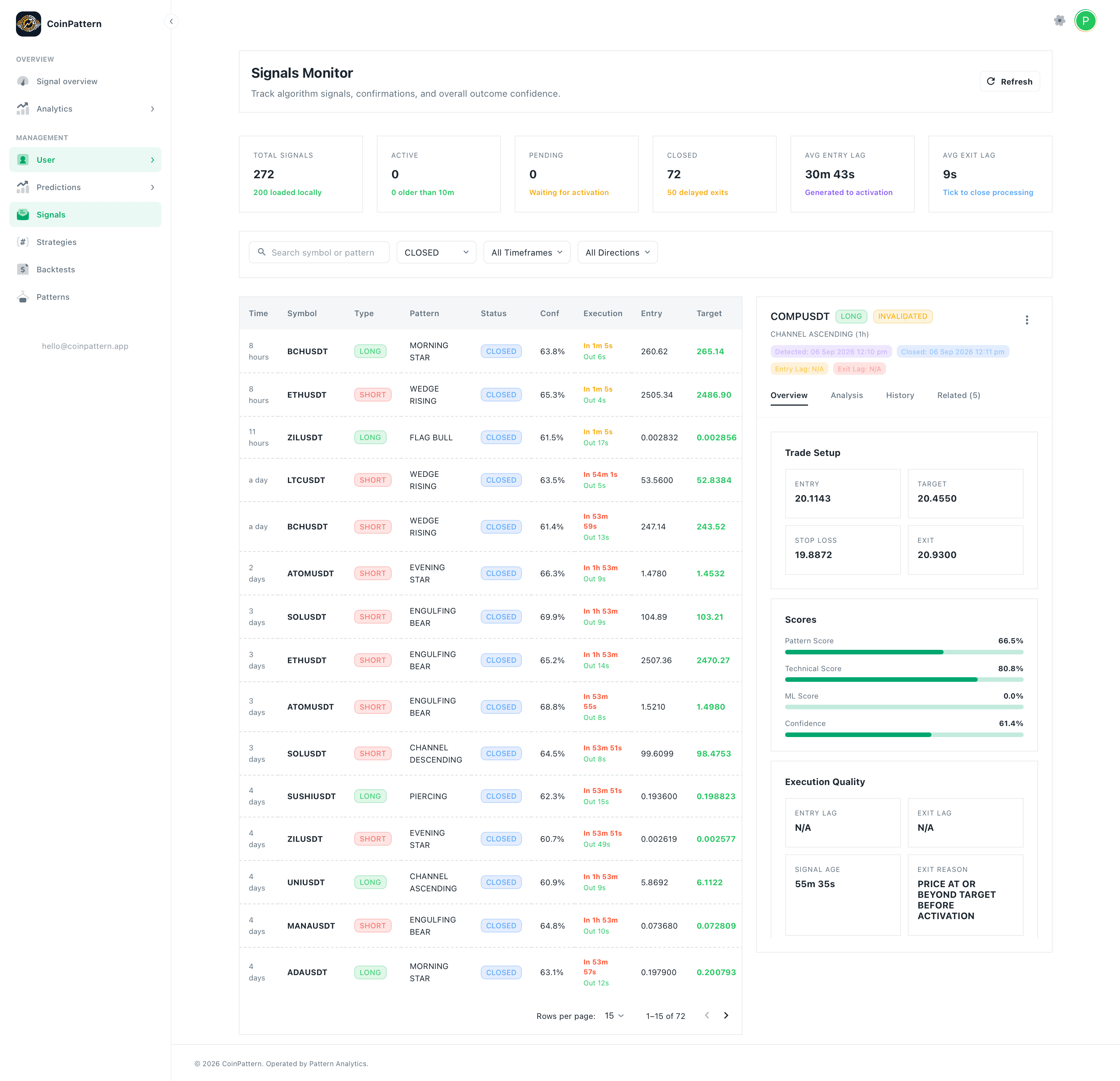Click the Technical Score progress bar
Viewport: 1120px width, 1081px height.
(x=904, y=680)
